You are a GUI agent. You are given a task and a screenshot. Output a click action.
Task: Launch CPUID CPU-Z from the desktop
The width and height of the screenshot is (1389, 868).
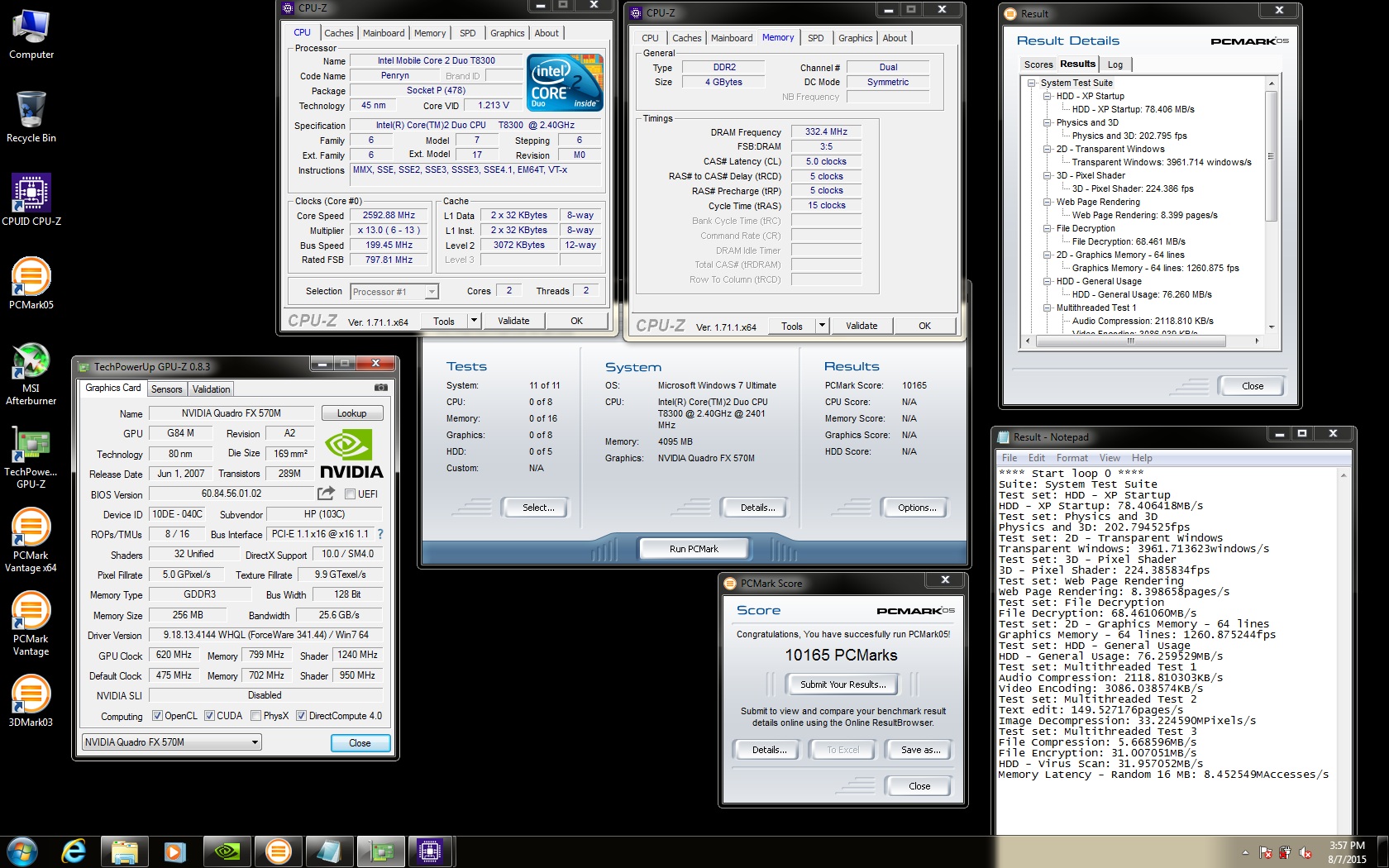tap(31, 200)
